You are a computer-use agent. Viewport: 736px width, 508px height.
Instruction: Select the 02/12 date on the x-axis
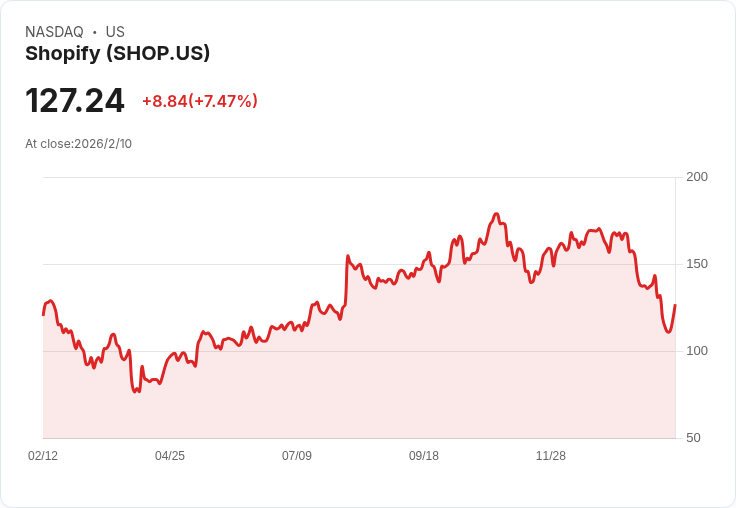(x=43, y=456)
